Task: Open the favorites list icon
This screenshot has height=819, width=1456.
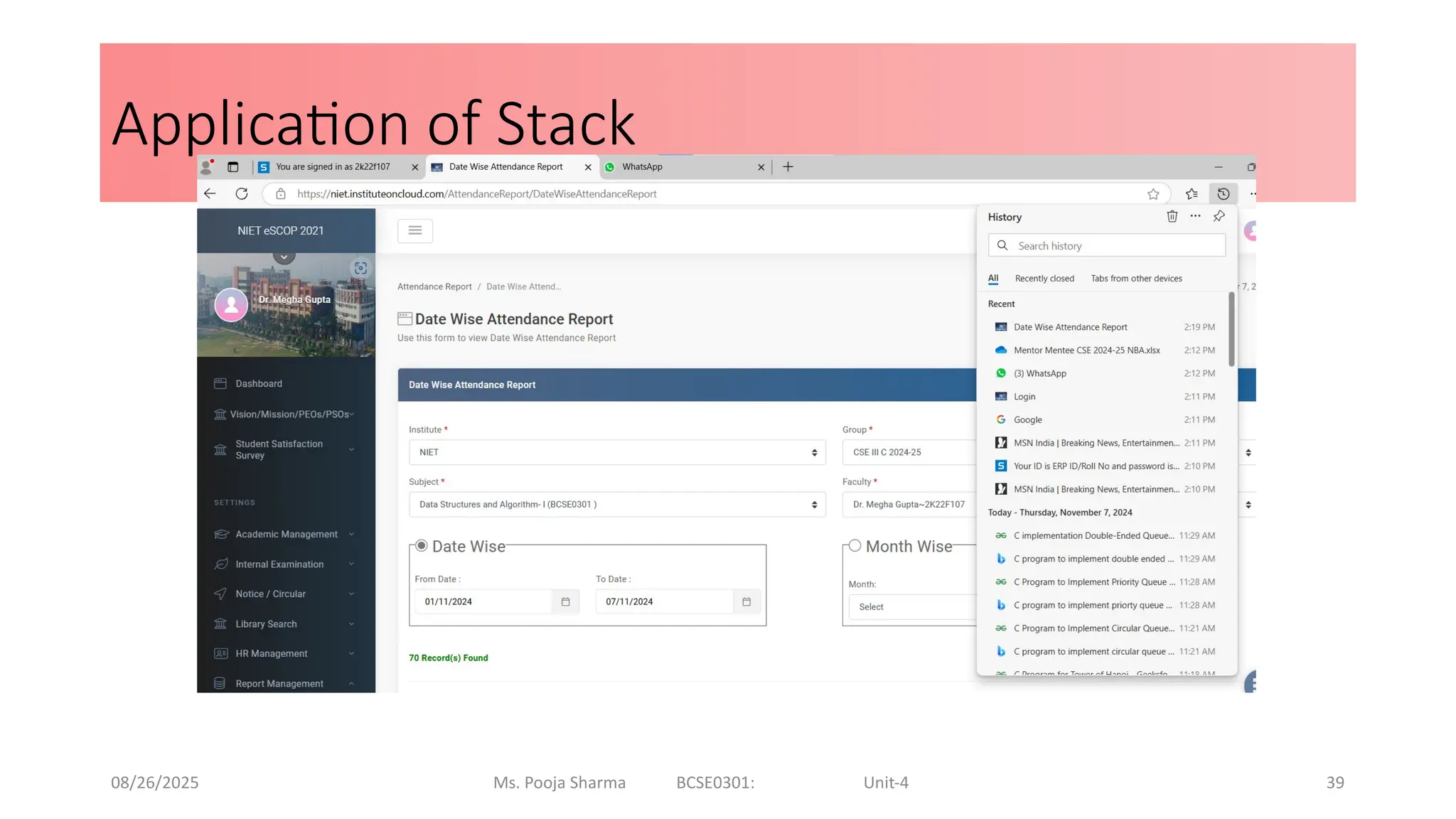Action: tap(1192, 194)
